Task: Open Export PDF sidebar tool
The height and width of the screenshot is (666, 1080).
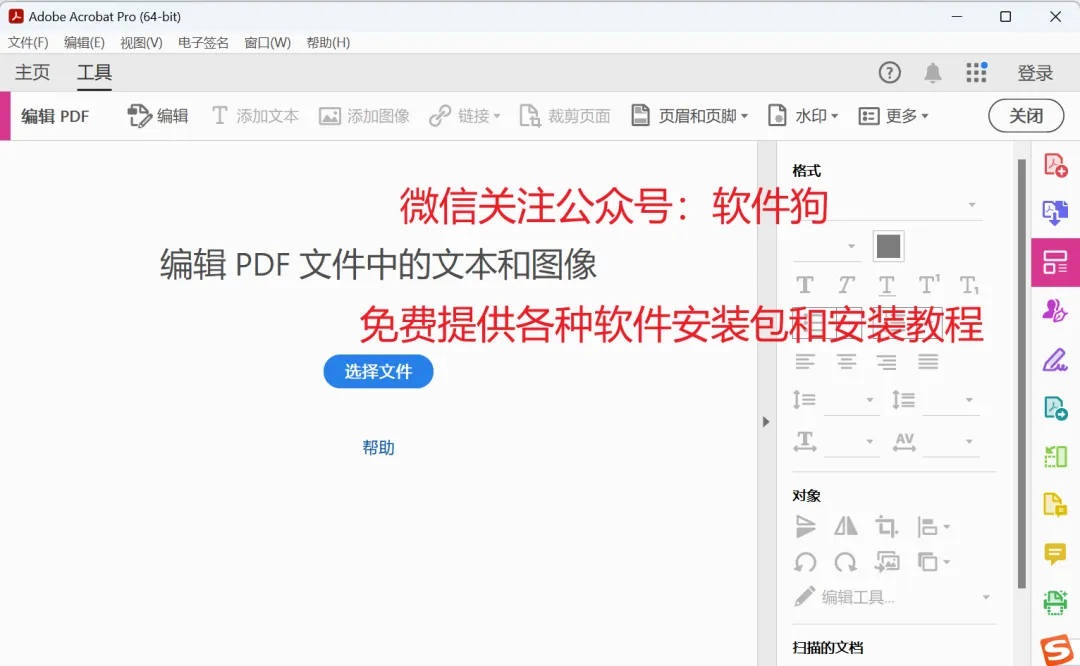Action: 1055,408
